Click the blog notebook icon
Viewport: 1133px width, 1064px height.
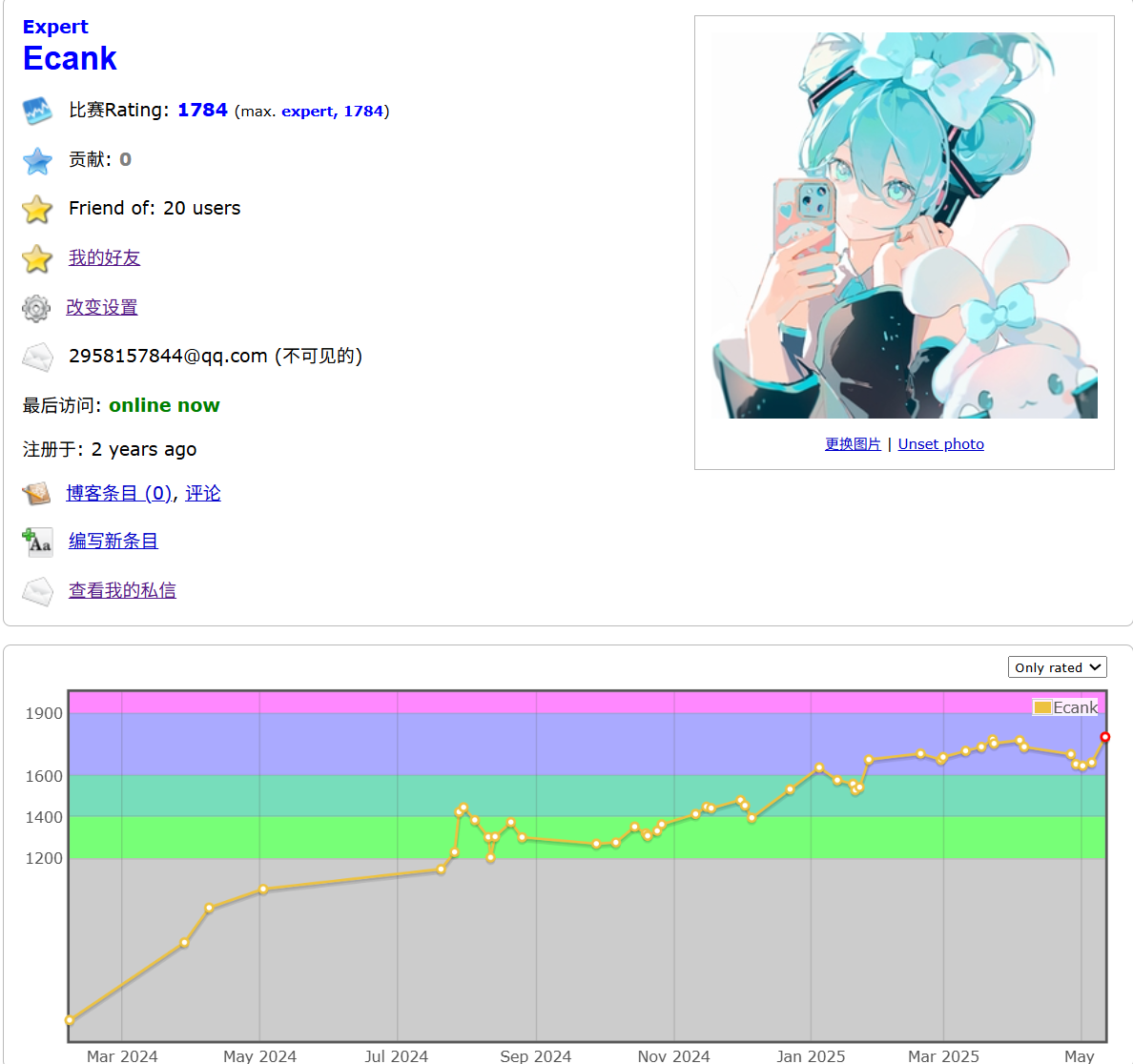36,493
